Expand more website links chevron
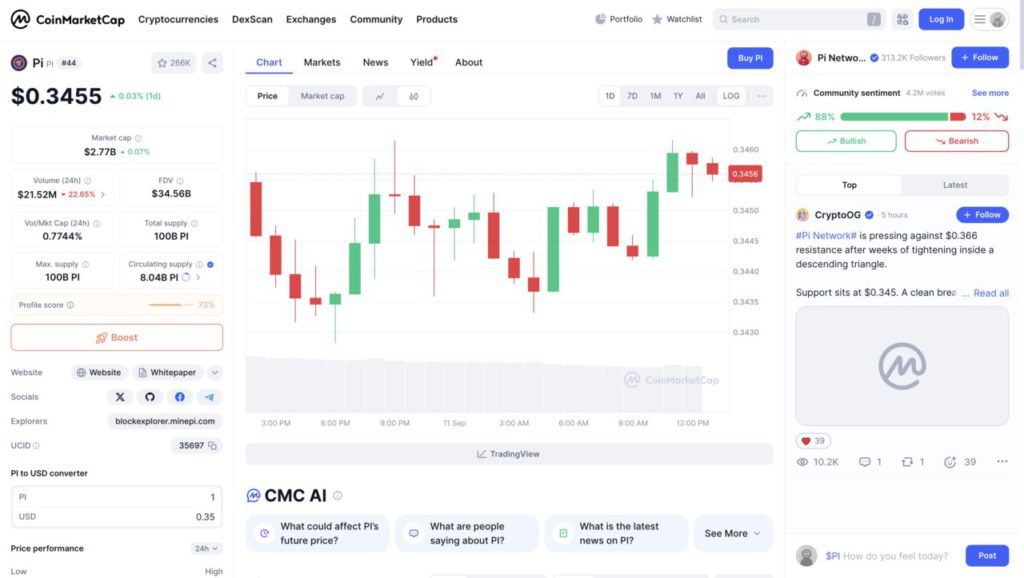1024x578 pixels. click(x=215, y=373)
